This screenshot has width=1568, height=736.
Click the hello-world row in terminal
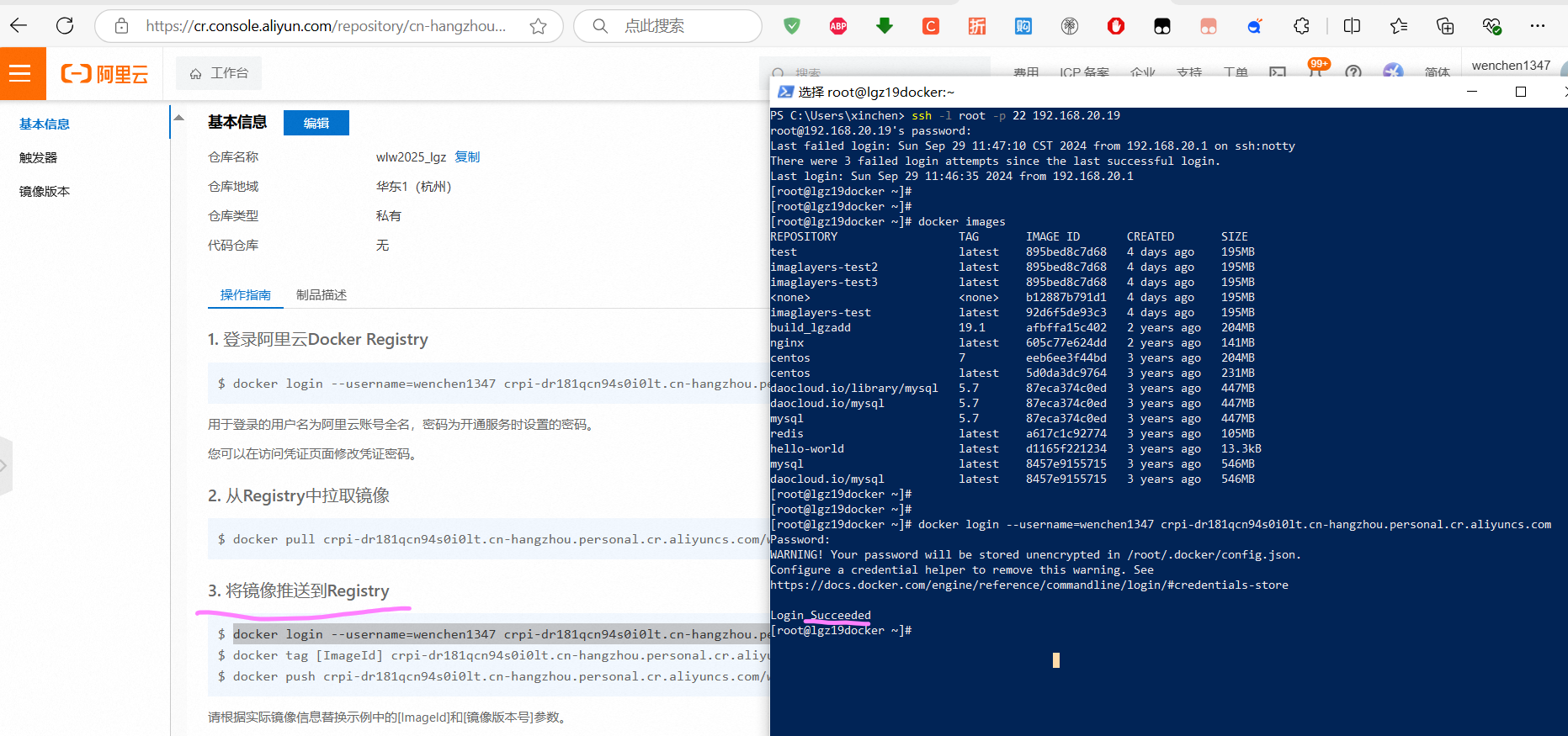click(x=1016, y=448)
